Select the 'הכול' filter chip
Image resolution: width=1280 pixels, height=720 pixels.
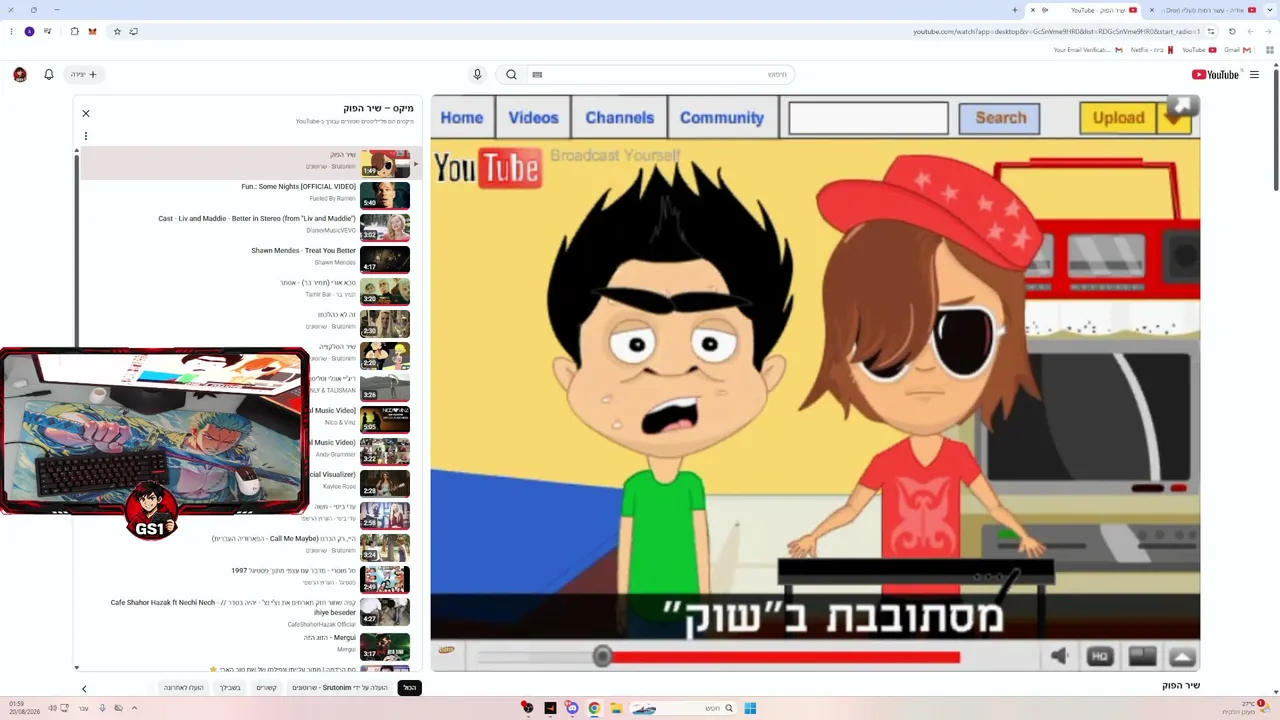pos(410,688)
